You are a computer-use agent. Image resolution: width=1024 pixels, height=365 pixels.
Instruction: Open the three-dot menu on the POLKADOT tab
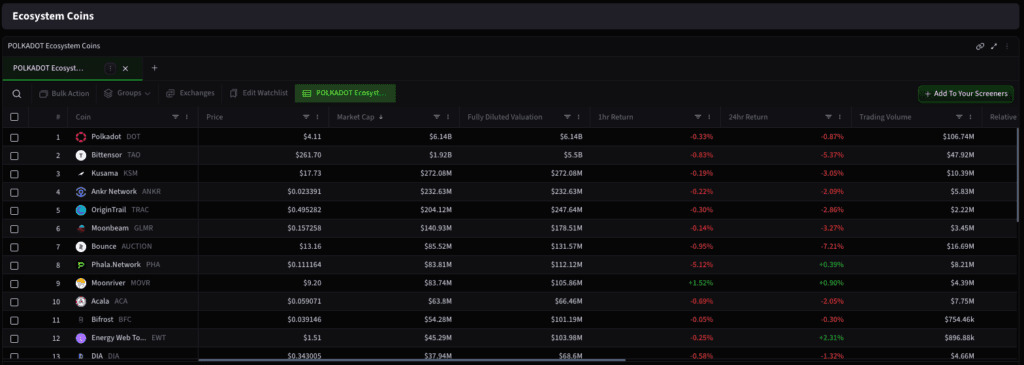point(110,68)
